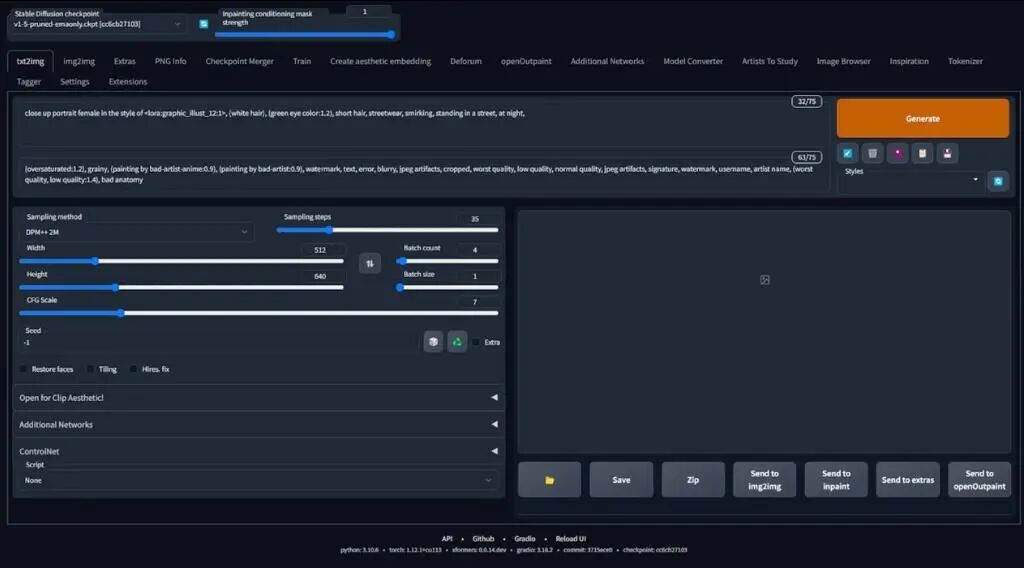Click the Sampling steps slider
Viewport: 1024px width, 568px height.
(x=387, y=230)
